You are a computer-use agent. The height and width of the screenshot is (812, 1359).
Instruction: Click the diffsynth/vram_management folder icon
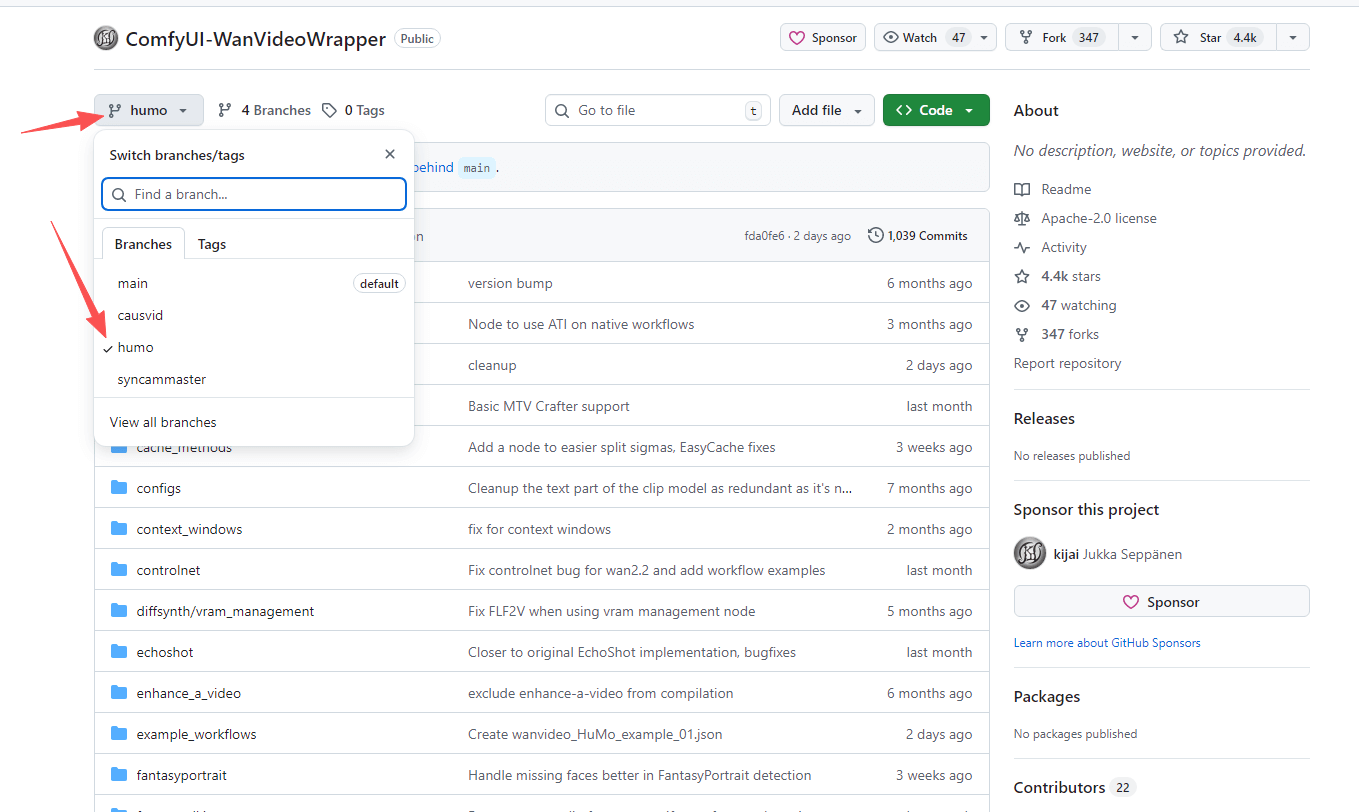pos(119,611)
